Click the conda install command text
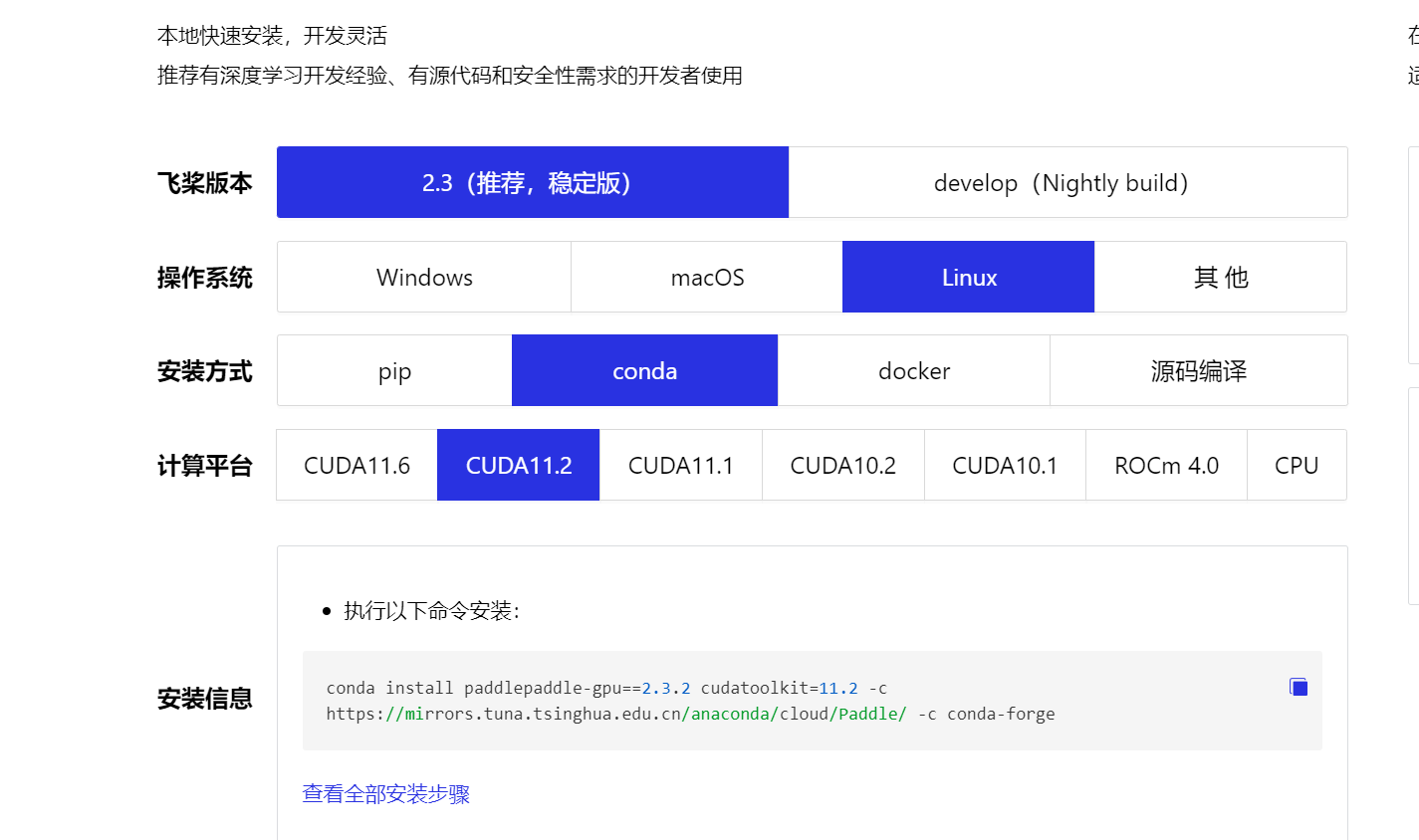 click(x=606, y=688)
